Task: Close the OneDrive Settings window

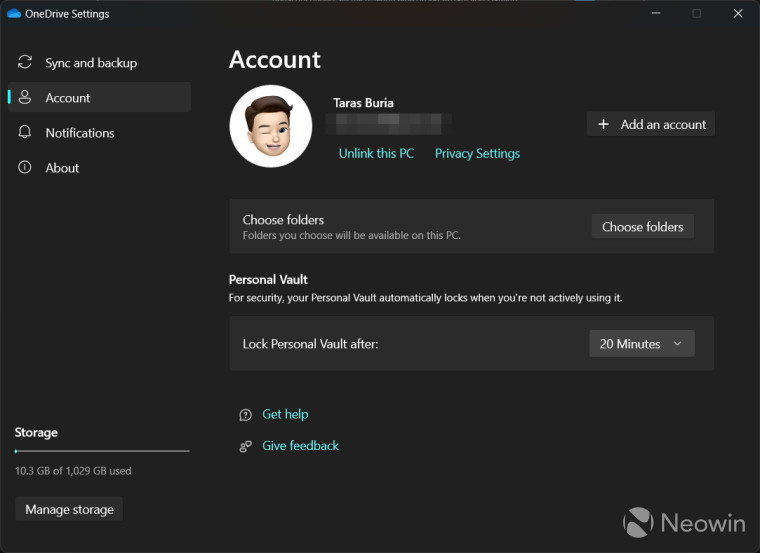Action: point(738,13)
